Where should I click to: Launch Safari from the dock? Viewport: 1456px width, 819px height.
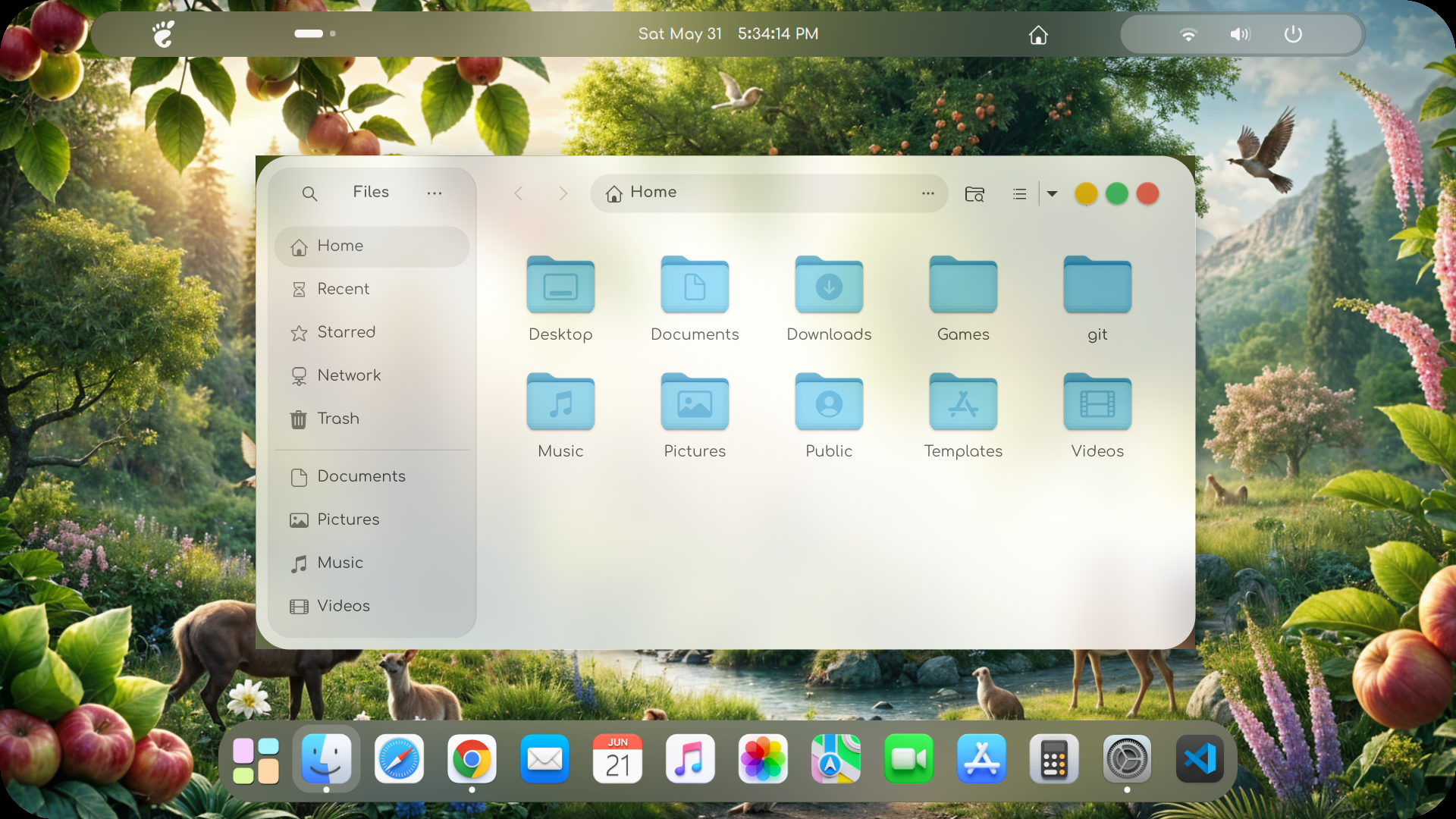point(399,759)
